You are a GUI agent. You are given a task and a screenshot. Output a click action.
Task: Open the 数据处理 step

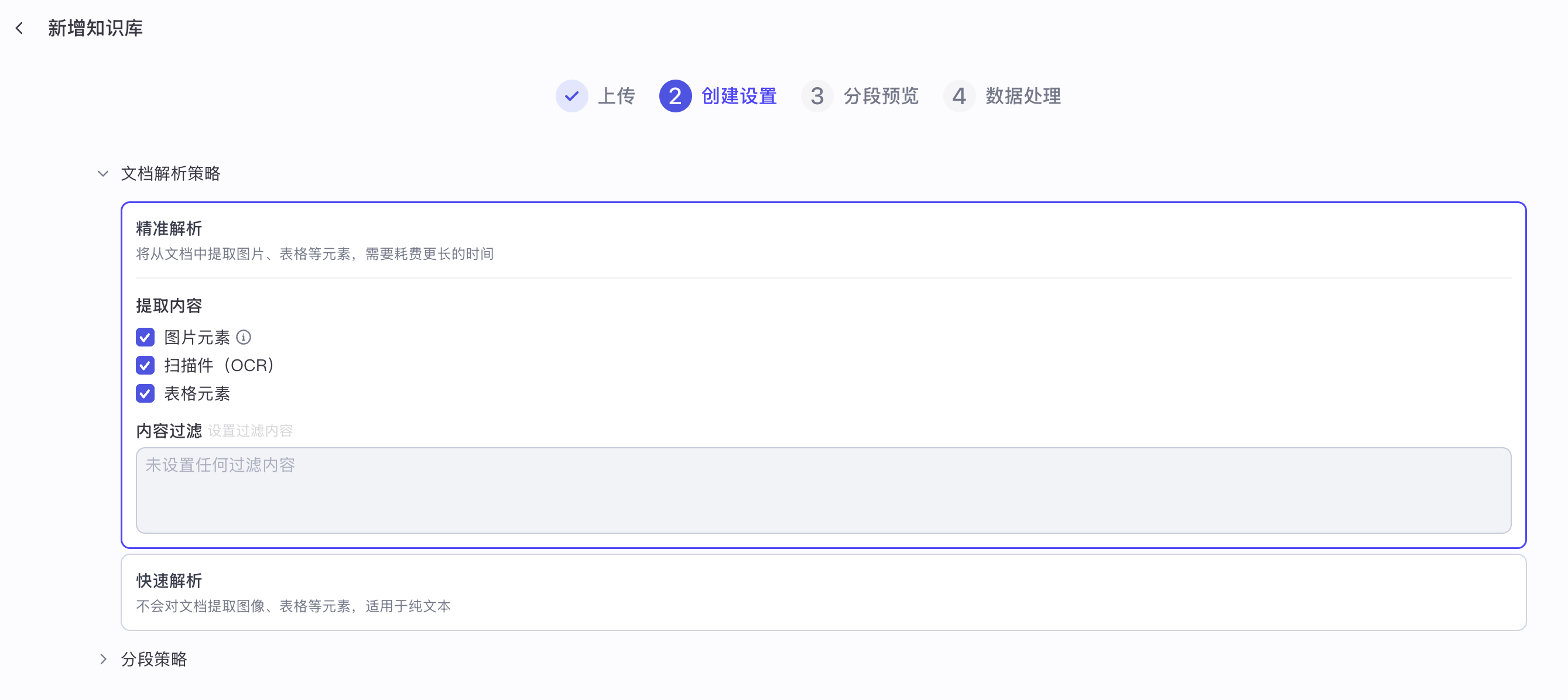1023,95
